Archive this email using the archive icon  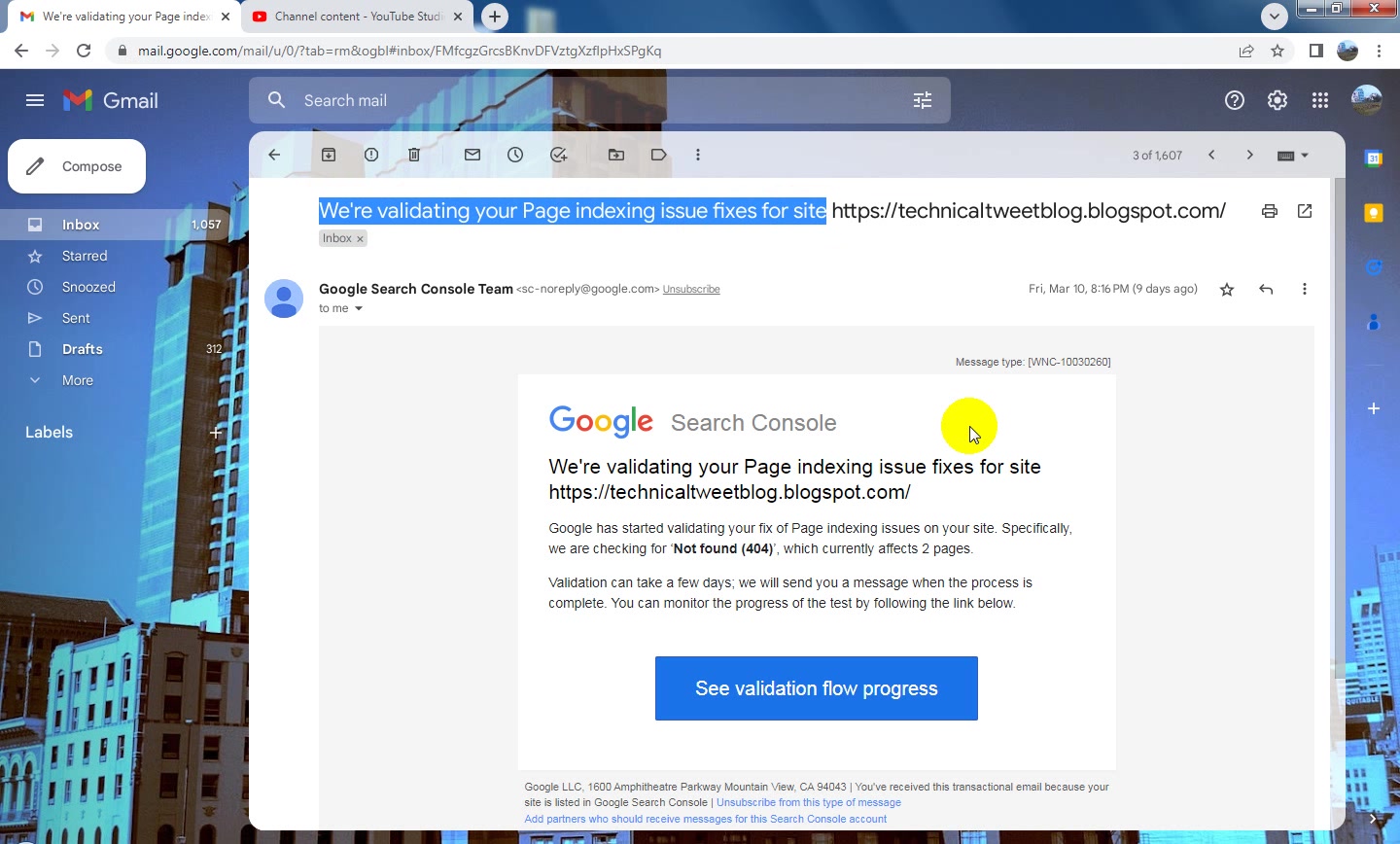pos(329,155)
